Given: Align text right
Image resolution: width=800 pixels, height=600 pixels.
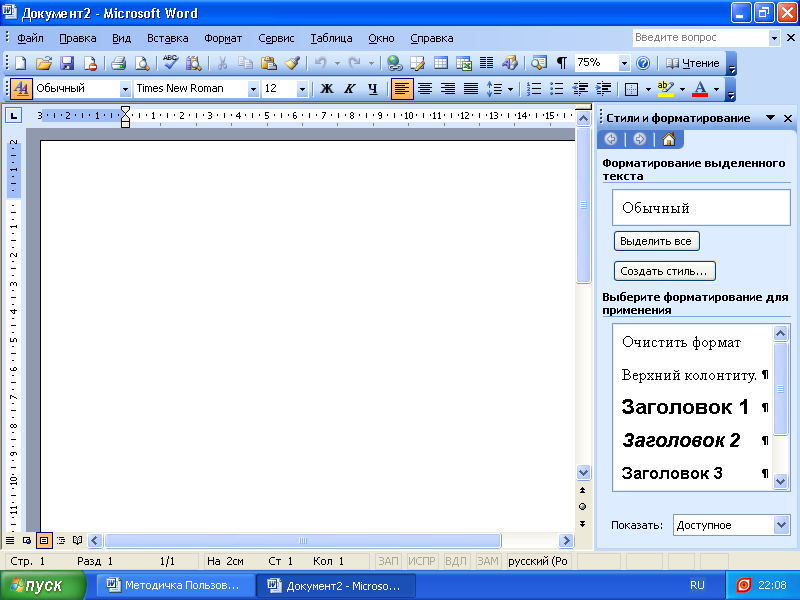Looking at the screenshot, I should [448, 89].
